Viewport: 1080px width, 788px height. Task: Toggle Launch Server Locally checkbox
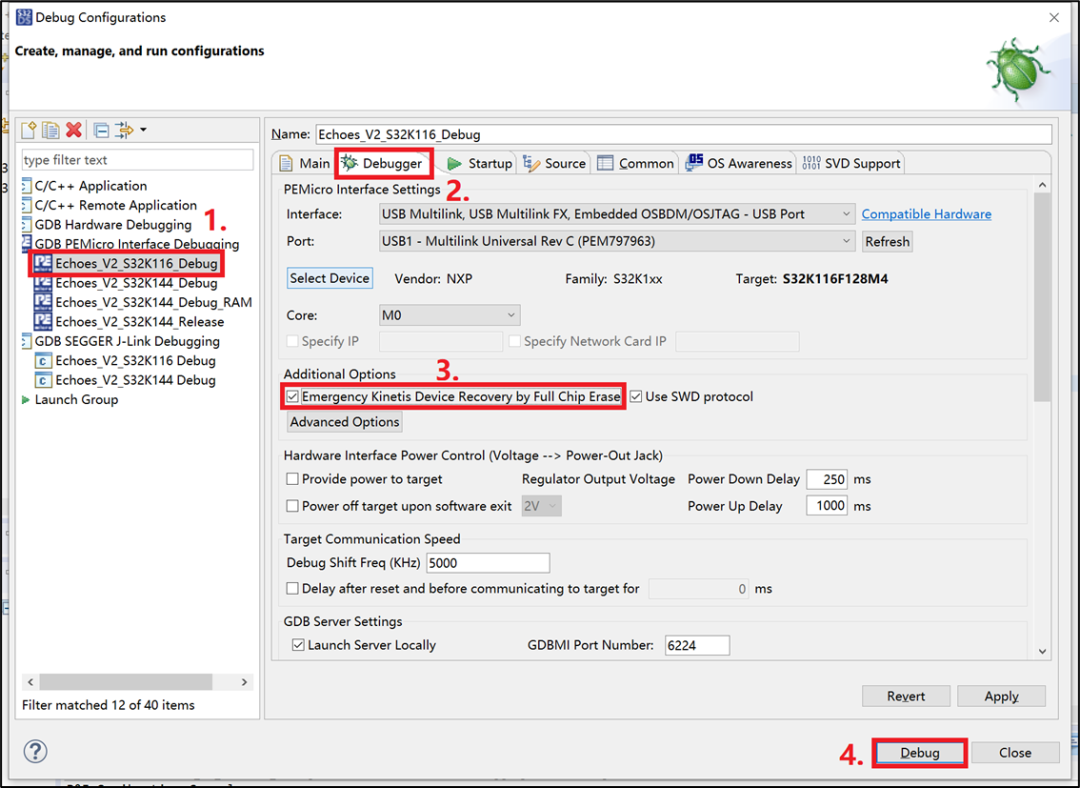pos(298,645)
